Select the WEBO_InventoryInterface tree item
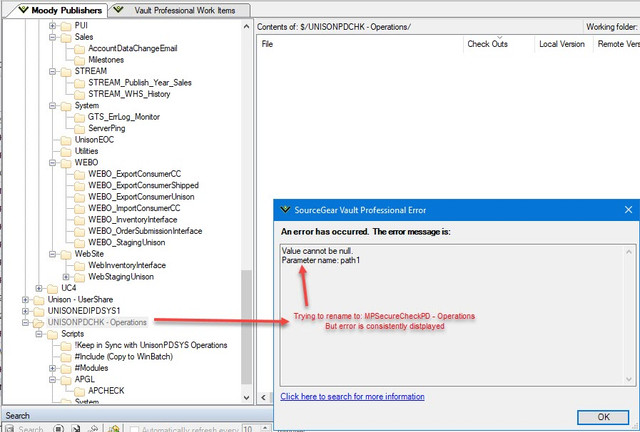 [133, 220]
